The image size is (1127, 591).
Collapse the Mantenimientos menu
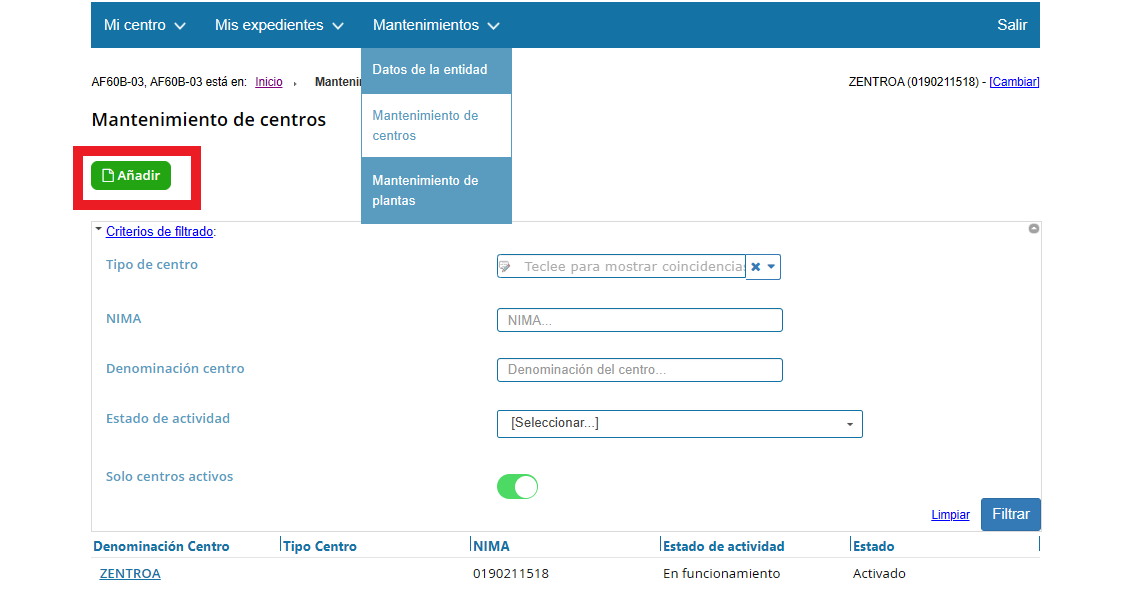click(x=435, y=25)
